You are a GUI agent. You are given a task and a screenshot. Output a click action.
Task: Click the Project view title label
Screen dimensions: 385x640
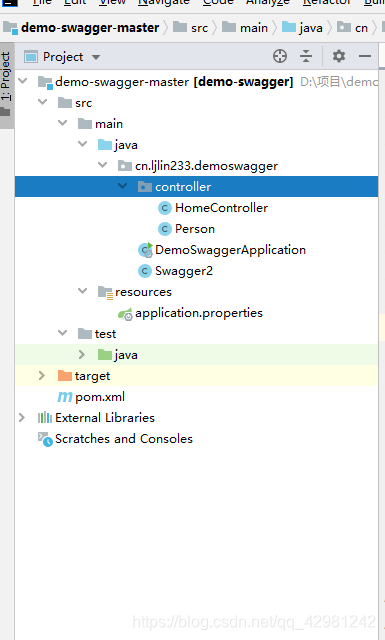coord(63,57)
